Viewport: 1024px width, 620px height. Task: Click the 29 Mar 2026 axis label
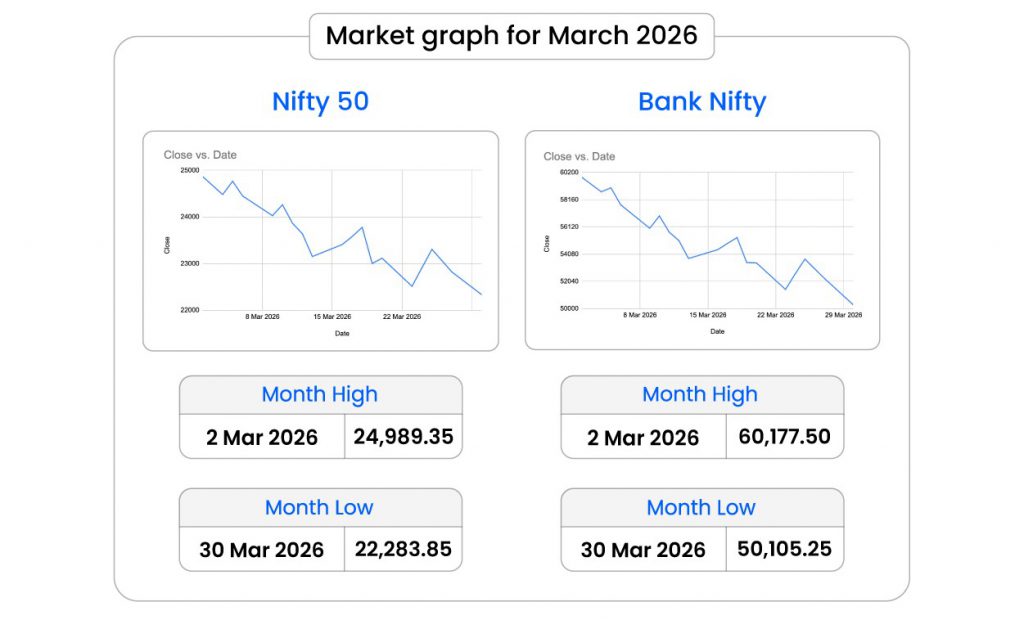tap(842, 315)
